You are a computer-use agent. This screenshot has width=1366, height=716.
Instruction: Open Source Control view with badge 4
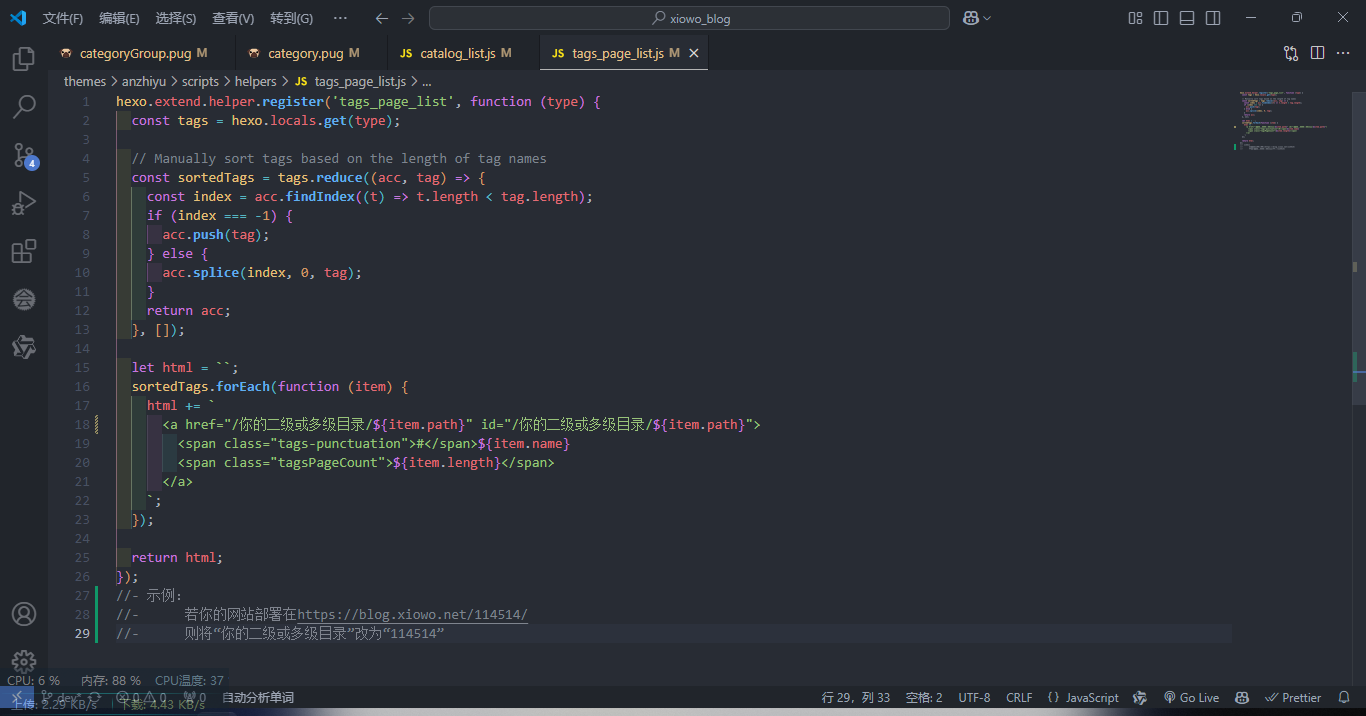[24, 155]
